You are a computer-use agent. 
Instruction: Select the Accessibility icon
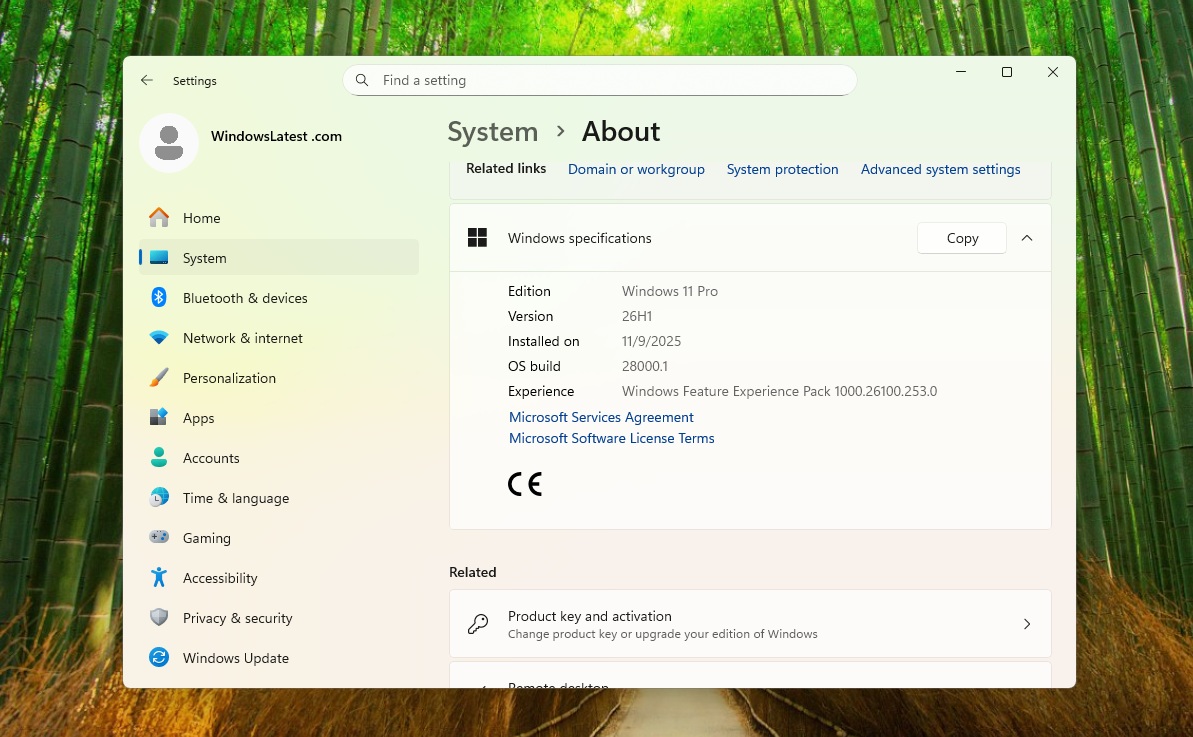(x=159, y=577)
